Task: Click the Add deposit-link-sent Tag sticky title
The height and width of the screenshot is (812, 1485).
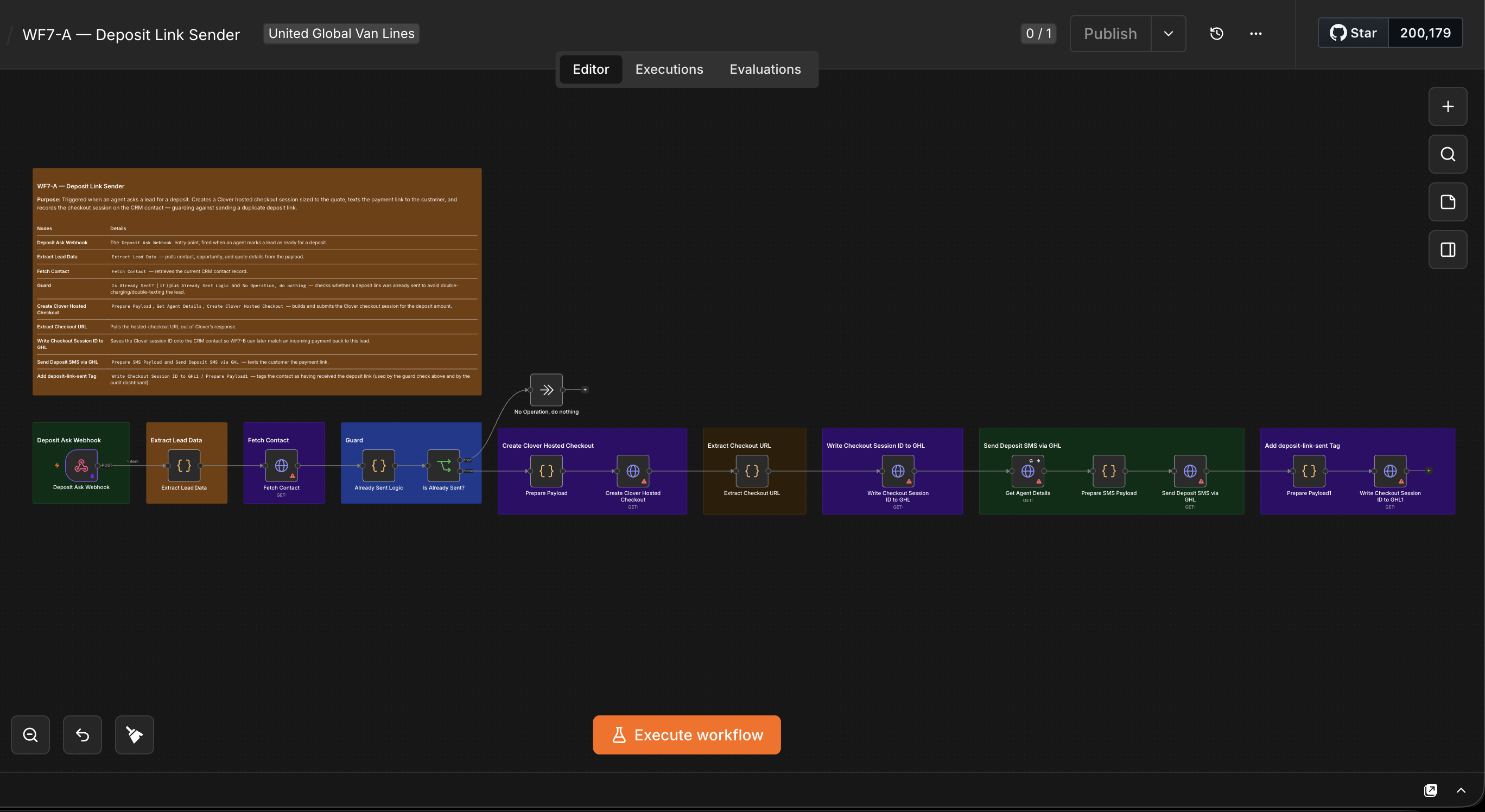Action: (x=1302, y=446)
